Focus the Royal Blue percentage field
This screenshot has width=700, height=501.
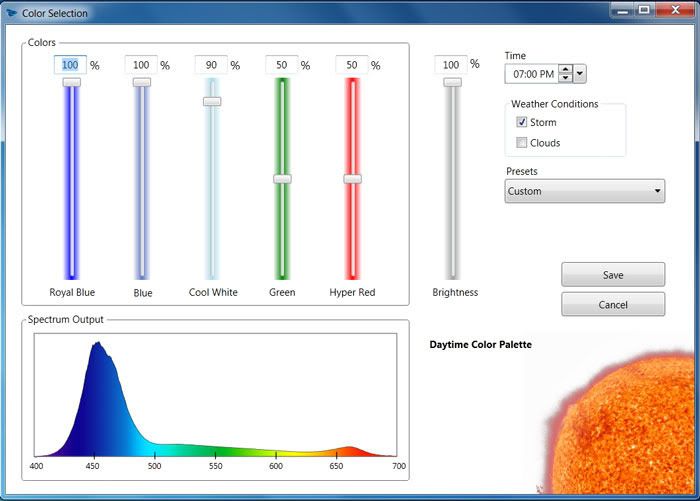tap(70, 65)
